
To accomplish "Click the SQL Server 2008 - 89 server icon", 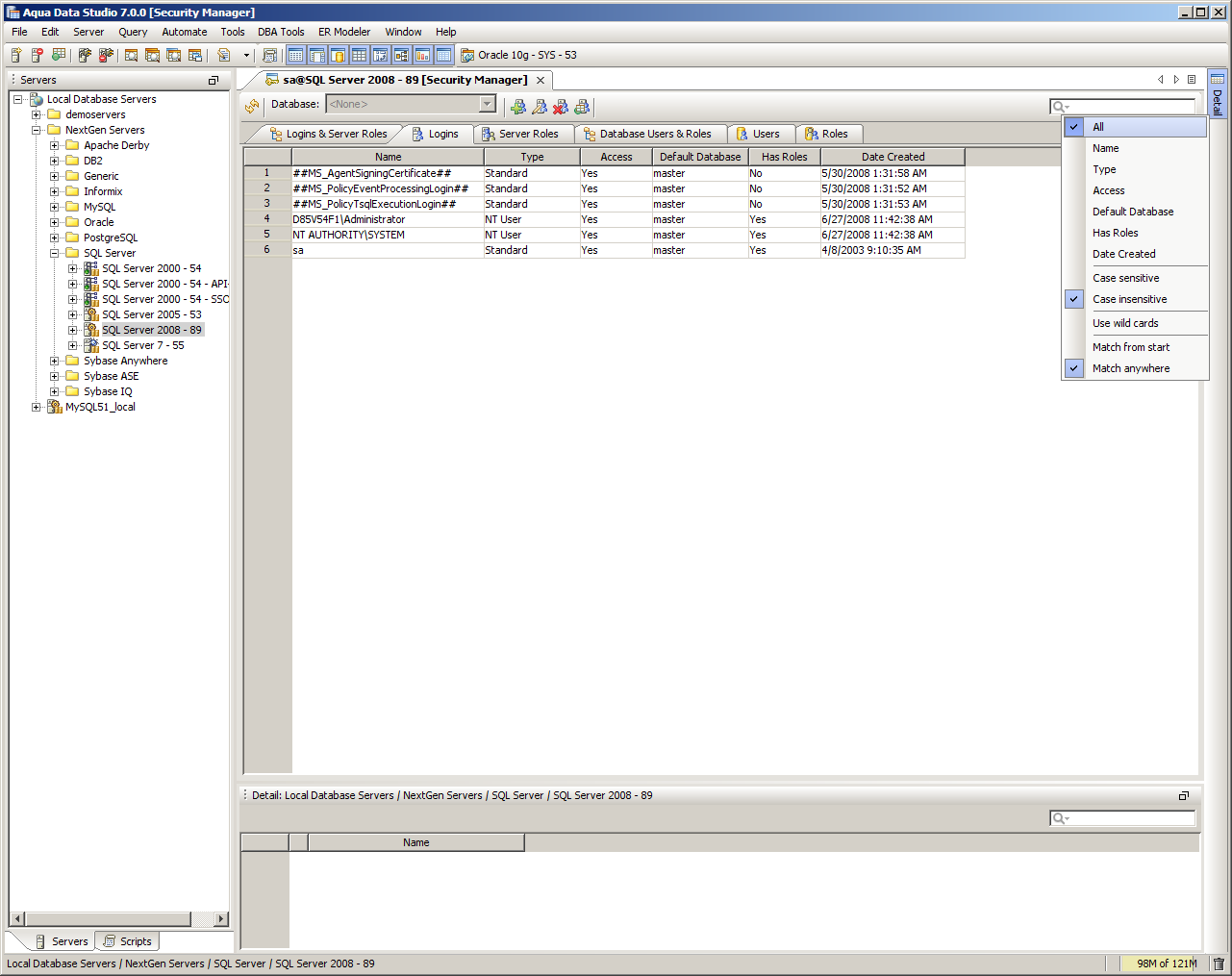I will pos(91,330).
